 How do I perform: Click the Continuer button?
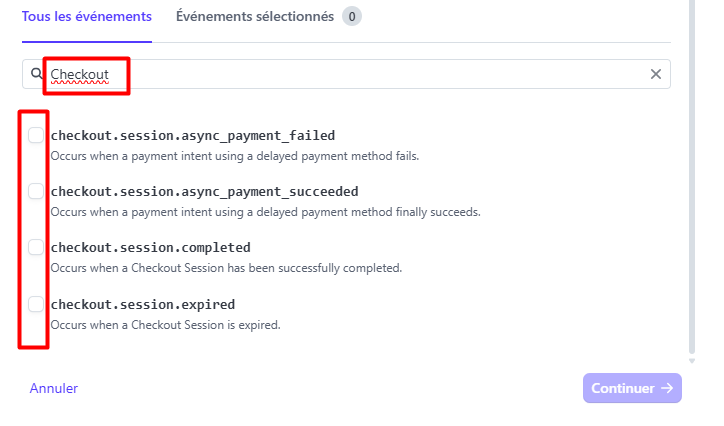tap(632, 388)
